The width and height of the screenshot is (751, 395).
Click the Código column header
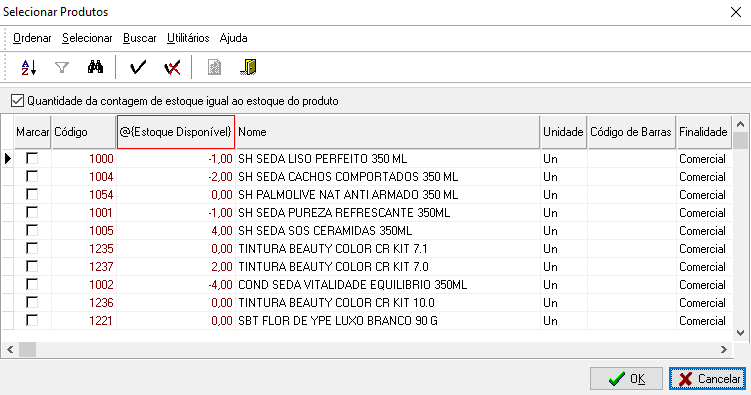[x=84, y=132]
